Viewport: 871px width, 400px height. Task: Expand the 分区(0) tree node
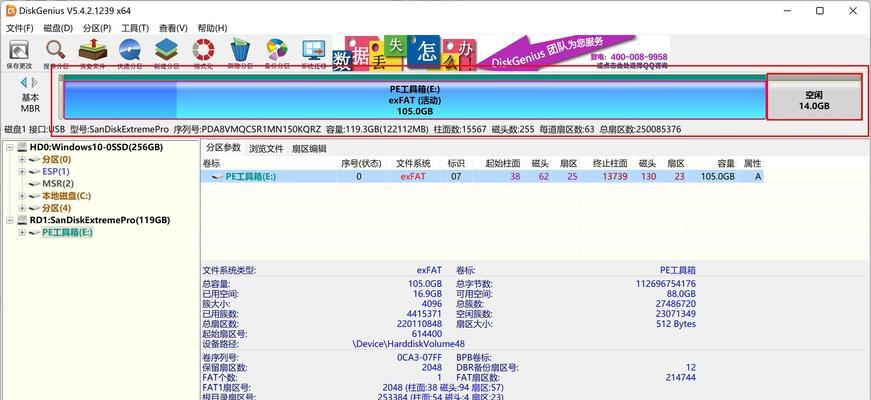(x=22, y=159)
